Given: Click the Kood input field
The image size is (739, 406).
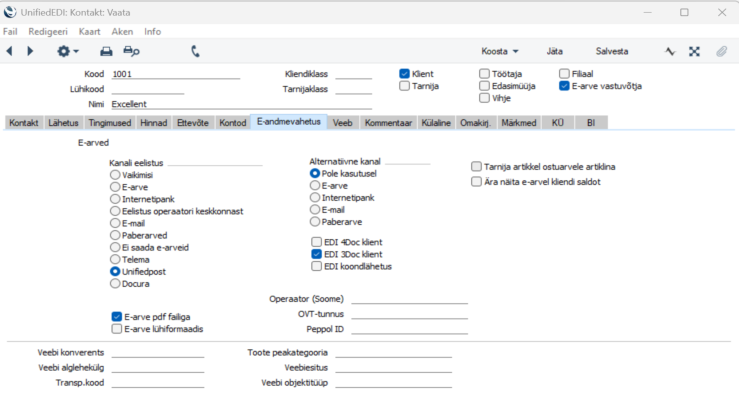Looking at the screenshot, I should coord(175,74).
